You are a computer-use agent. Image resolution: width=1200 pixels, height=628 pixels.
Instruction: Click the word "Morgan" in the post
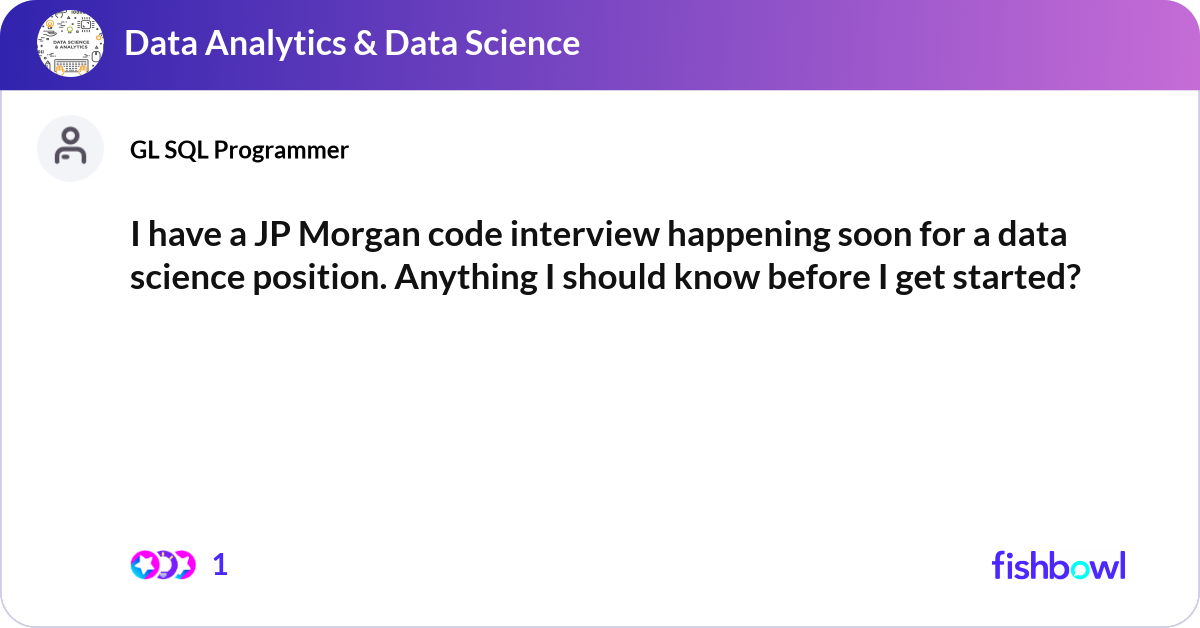346,236
